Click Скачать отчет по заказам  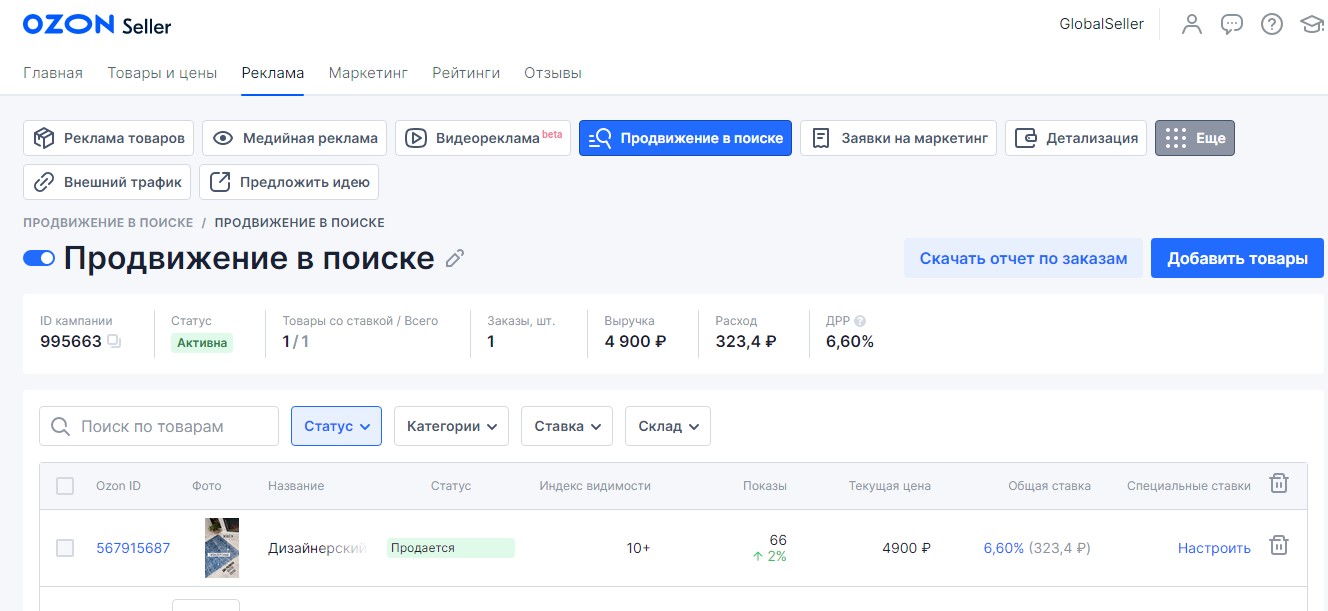pyautogui.click(x=1023, y=258)
